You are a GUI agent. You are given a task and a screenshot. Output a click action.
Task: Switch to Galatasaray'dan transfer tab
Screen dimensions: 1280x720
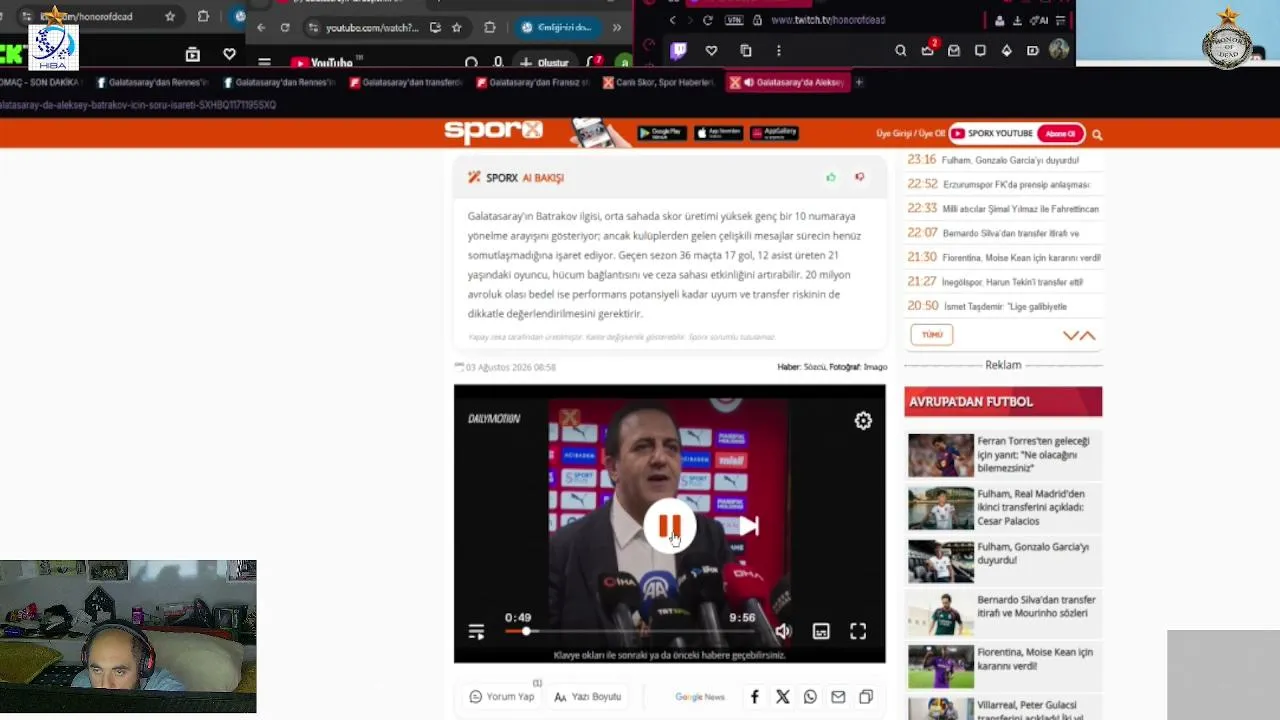[x=406, y=82]
